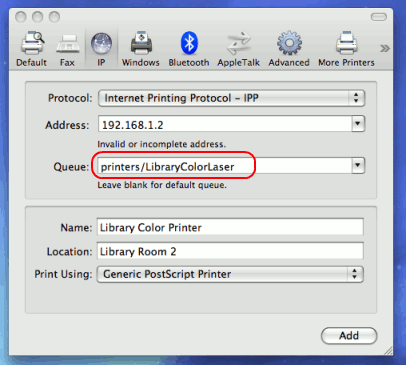The image size is (406, 365).
Task: Open the Windows printing pane
Action: [x=141, y=49]
